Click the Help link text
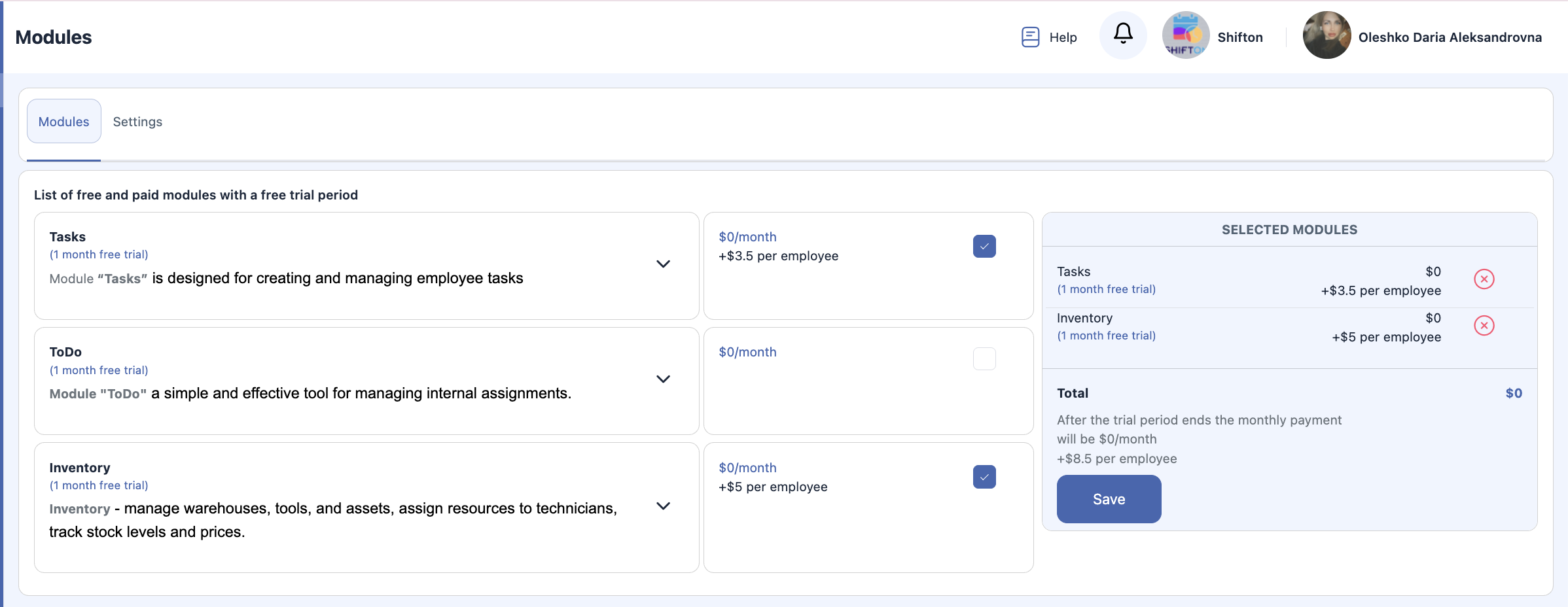 click(x=1063, y=37)
